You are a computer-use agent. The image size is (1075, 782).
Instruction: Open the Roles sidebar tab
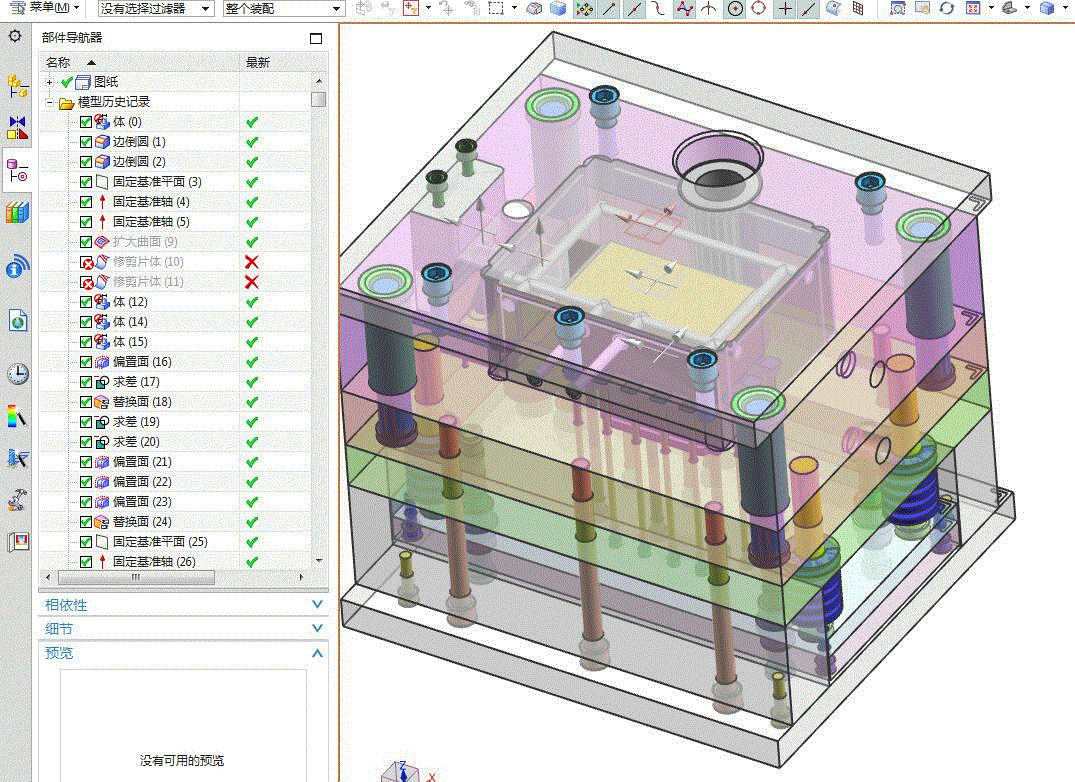[x=18, y=542]
